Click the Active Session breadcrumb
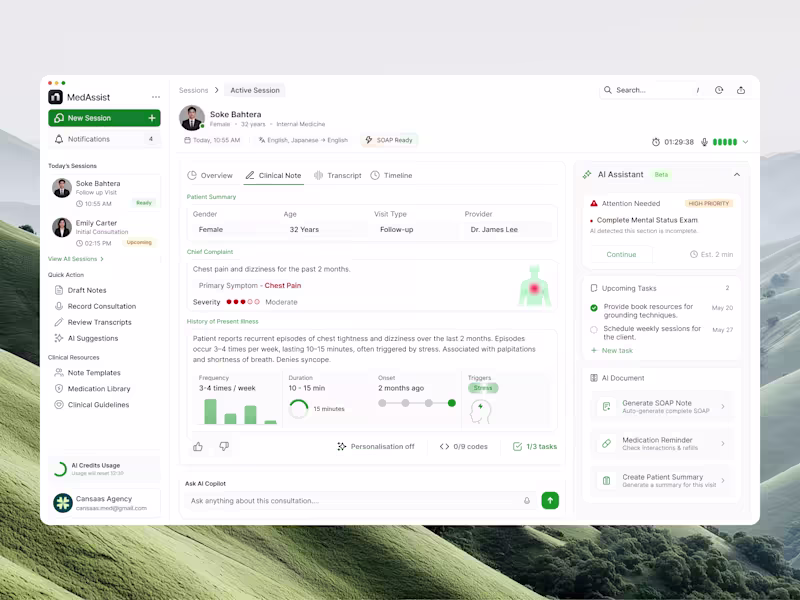800x600 pixels. coord(255,90)
